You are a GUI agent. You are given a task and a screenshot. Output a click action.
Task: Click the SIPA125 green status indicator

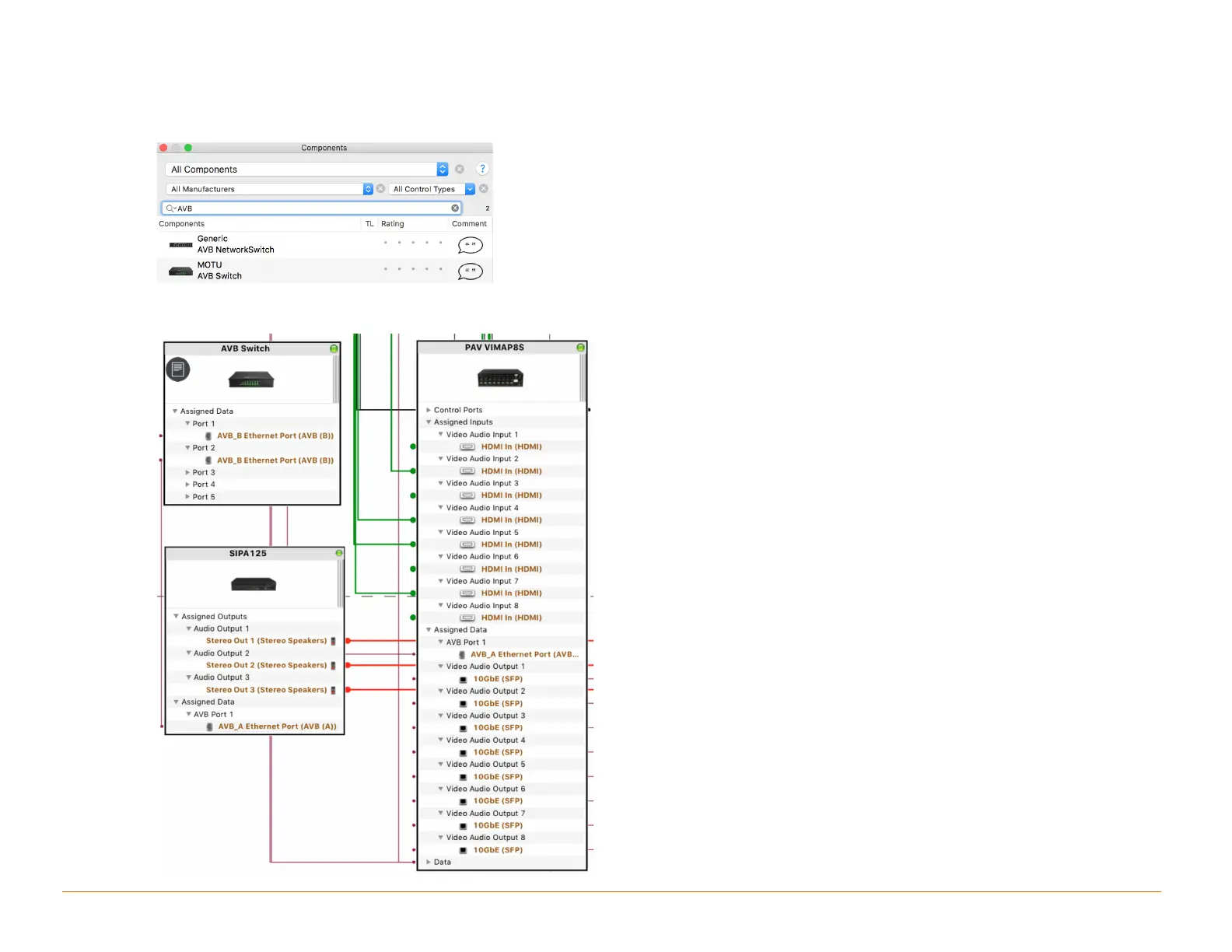pos(338,553)
